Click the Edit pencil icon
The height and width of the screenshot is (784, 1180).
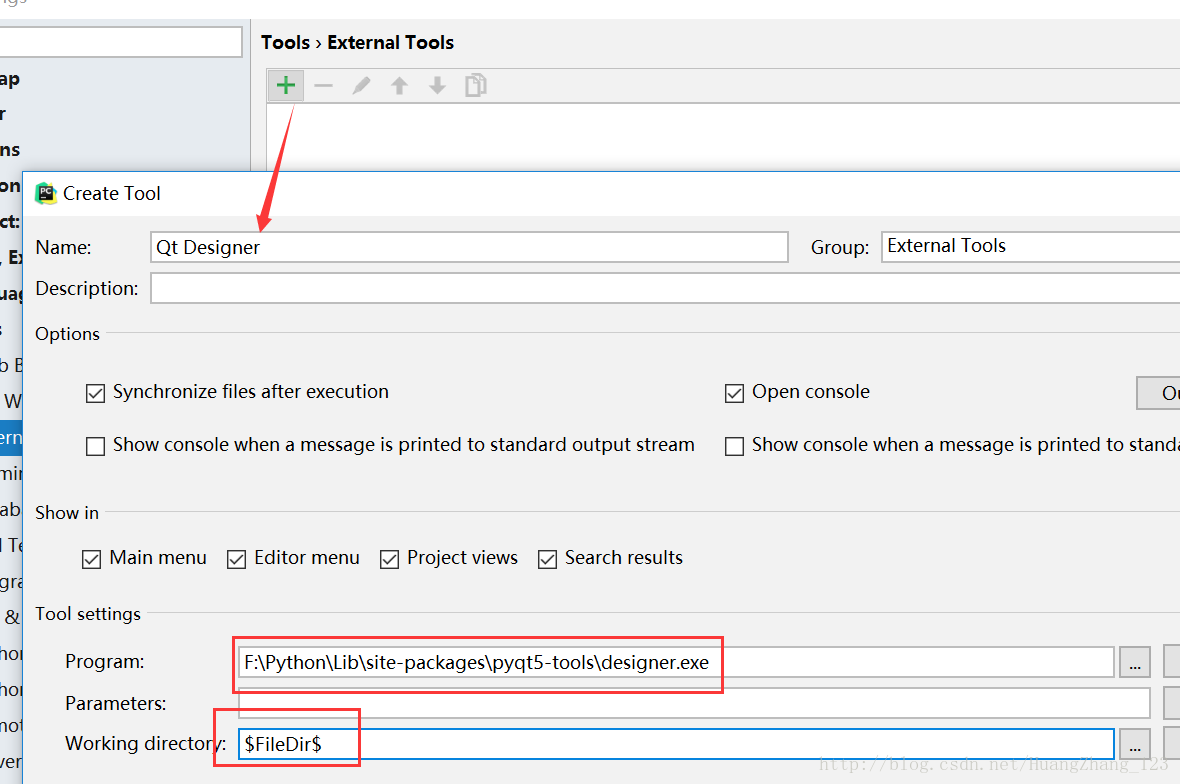pos(361,86)
